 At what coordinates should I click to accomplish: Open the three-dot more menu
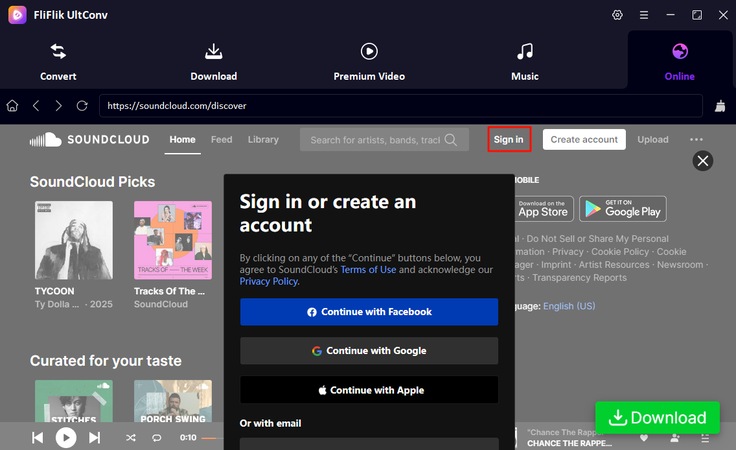(x=697, y=139)
